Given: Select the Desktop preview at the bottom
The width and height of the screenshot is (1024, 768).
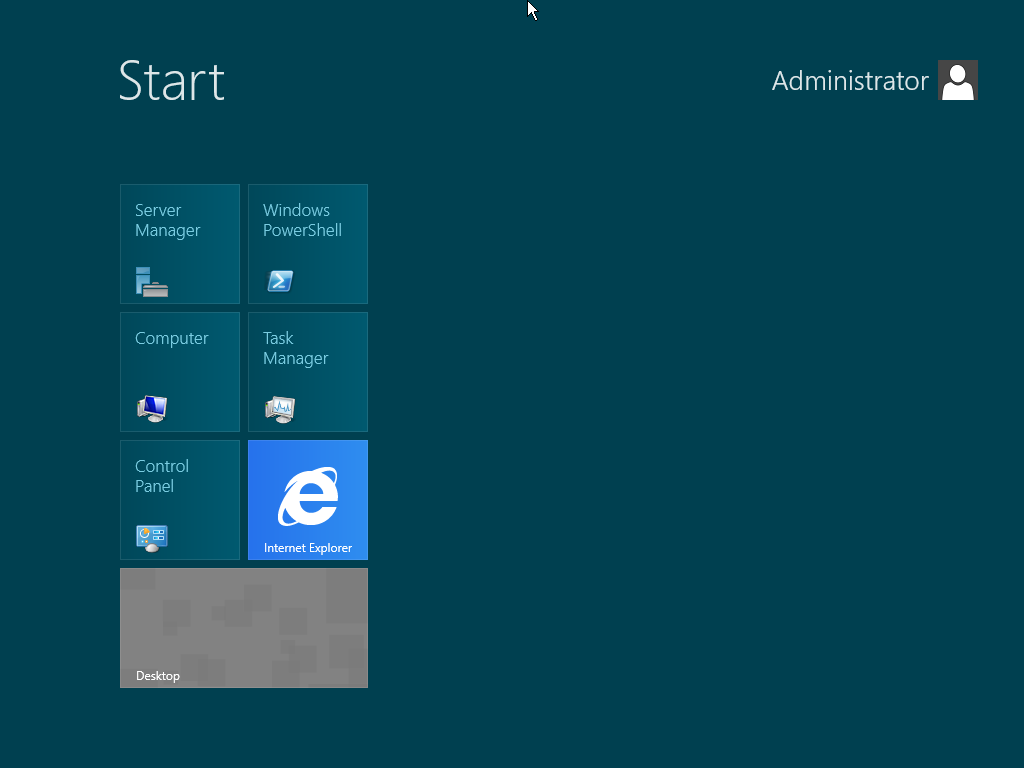Looking at the screenshot, I should (243, 627).
